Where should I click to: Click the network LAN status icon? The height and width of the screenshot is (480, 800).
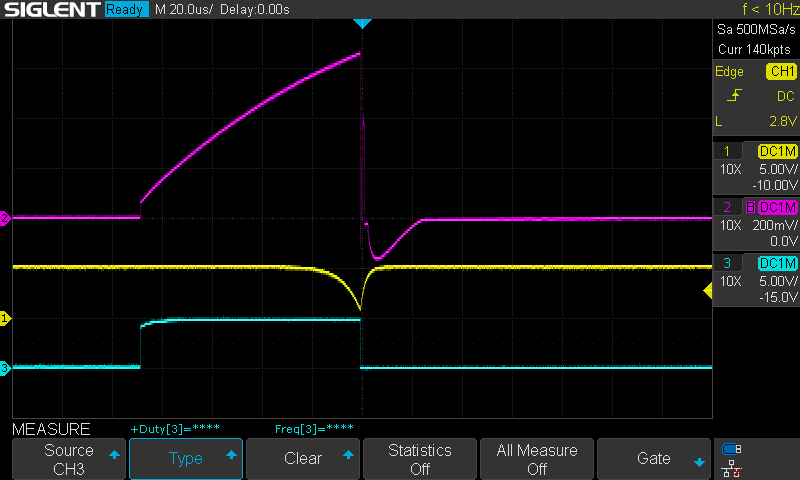coord(731,468)
